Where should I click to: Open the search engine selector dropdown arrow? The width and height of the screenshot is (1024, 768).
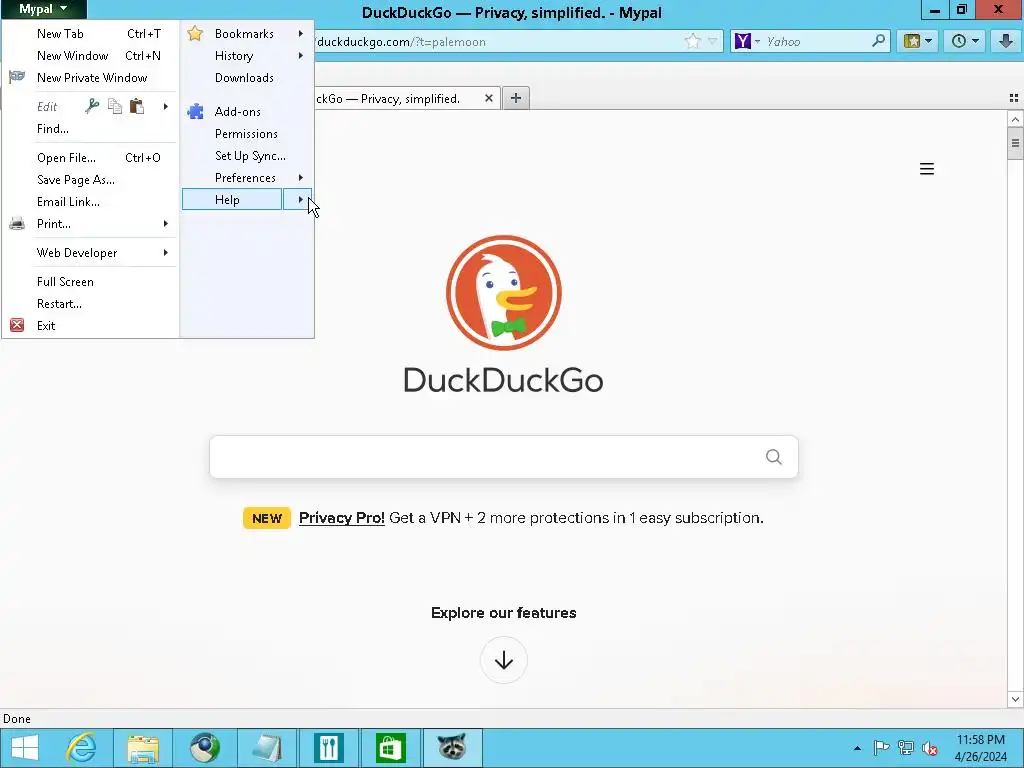758,42
